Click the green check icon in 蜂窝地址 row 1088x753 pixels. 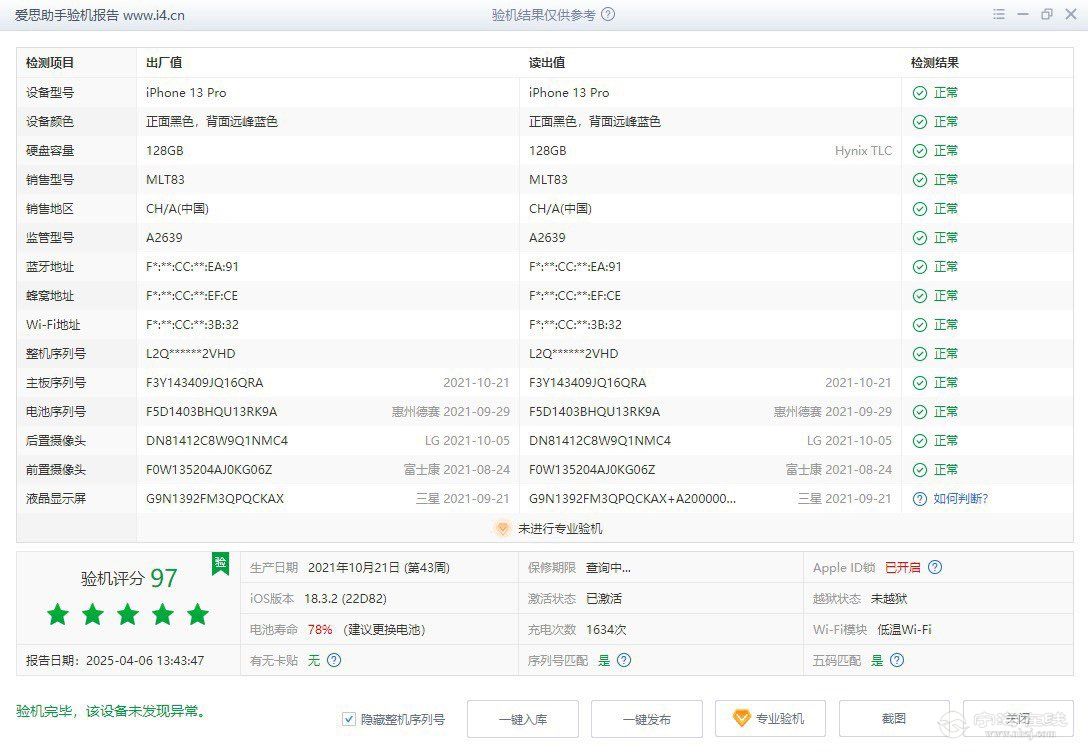(919, 296)
